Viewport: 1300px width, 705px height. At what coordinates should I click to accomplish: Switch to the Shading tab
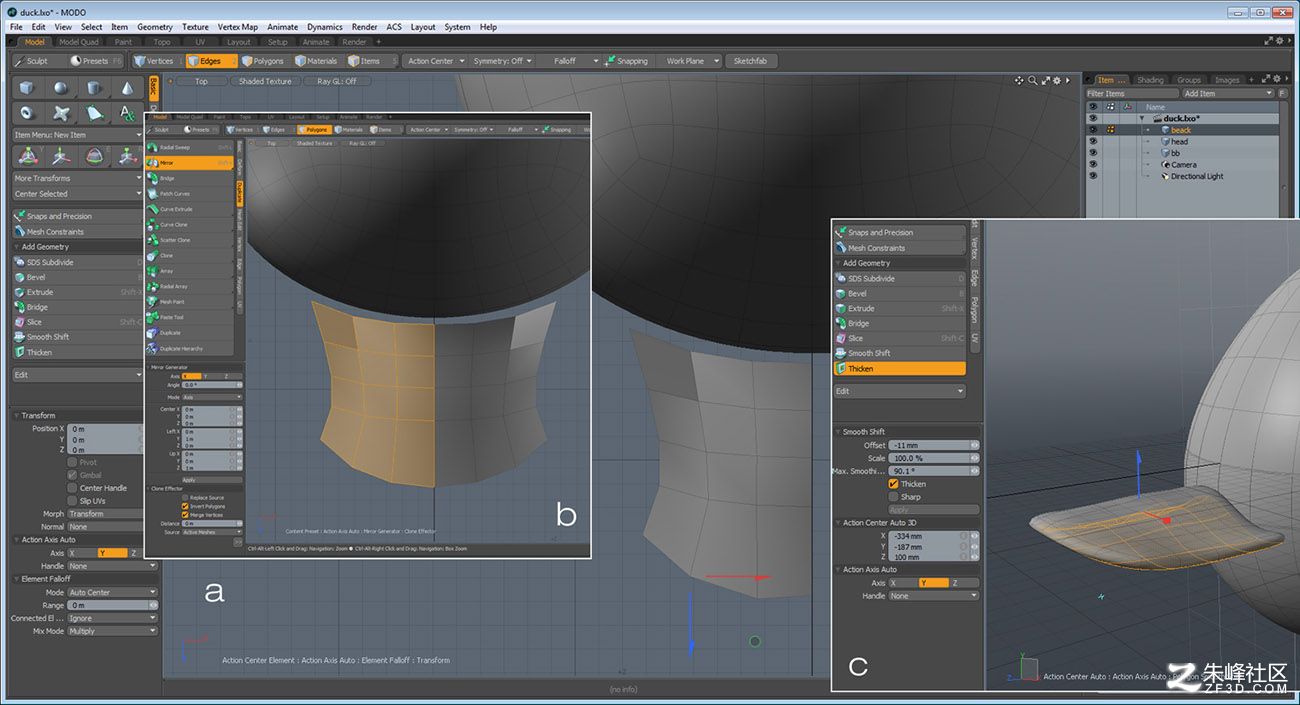pyautogui.click(x=1150, y=80)
